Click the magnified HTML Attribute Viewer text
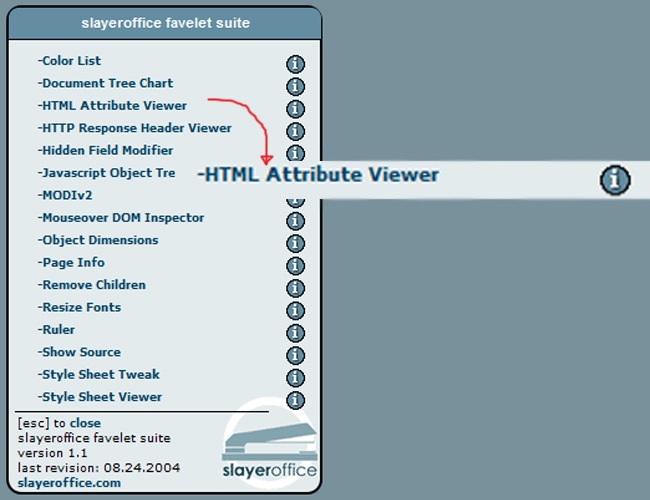This screenshot has height=500, width=650. coord(318,175)
